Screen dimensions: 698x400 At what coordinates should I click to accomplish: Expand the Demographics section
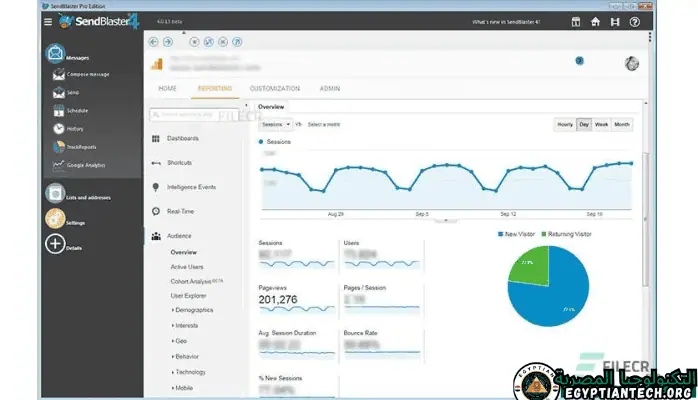(194, 310)
